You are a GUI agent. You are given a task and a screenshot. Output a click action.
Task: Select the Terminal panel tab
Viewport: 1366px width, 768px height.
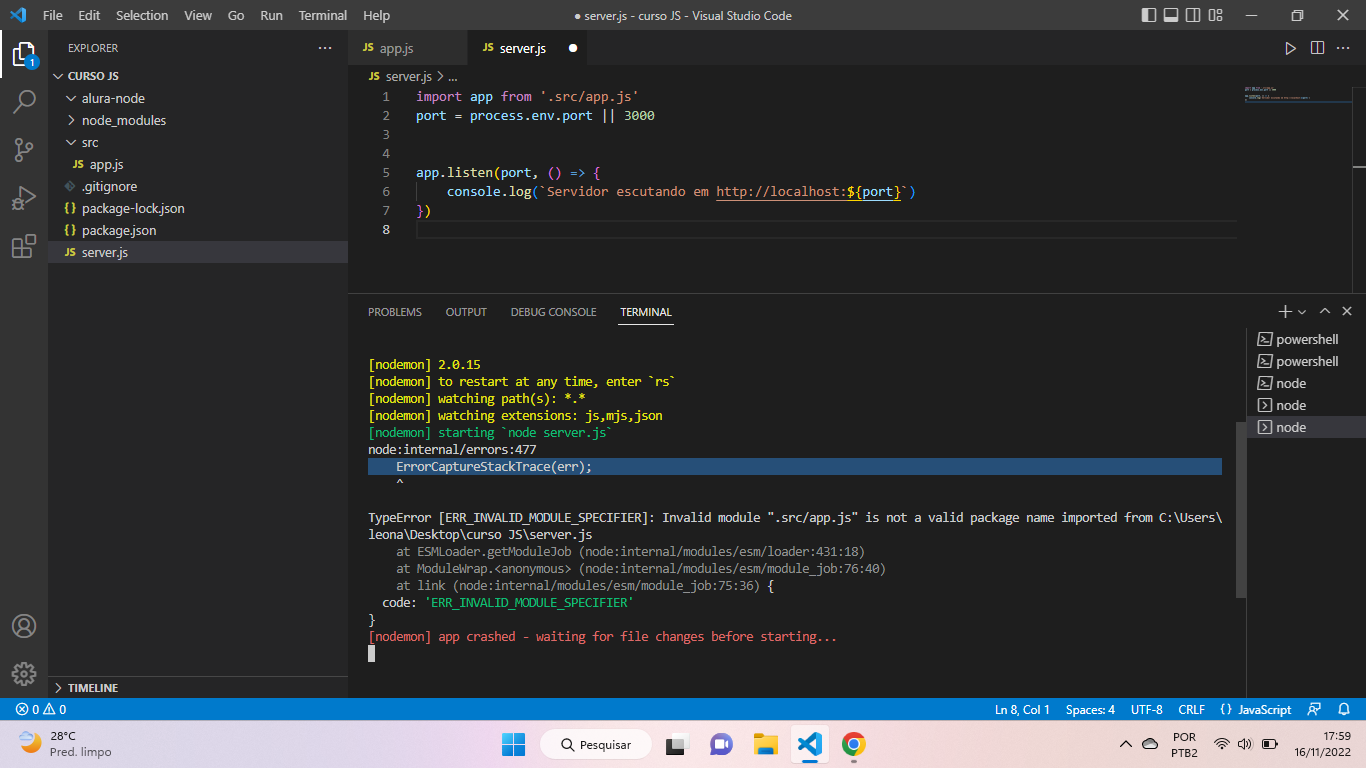point(646,312)
